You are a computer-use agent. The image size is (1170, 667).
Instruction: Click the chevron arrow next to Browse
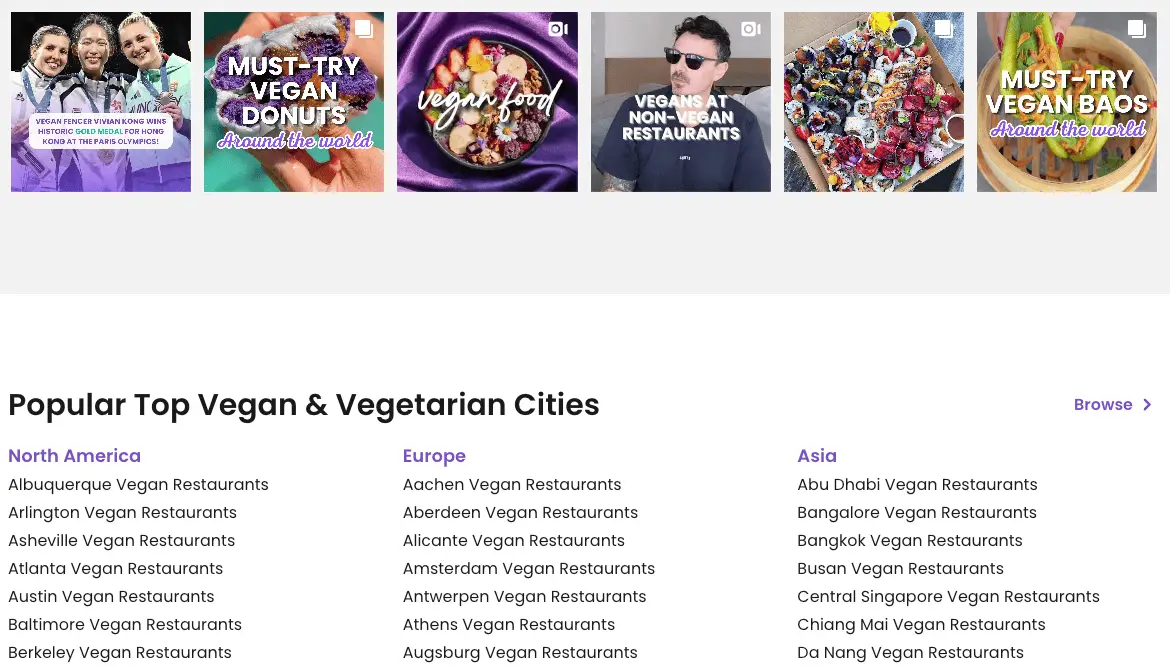1147,405
